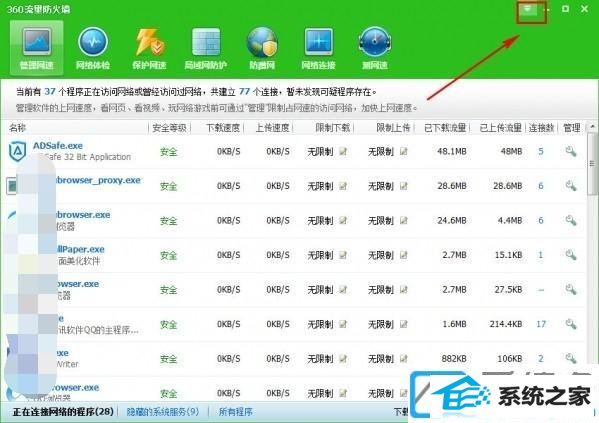The height and width of the screenshot is (423, 599).
Task: Edit the download limit for ADSafe.exe
Action: coord(343,152)
